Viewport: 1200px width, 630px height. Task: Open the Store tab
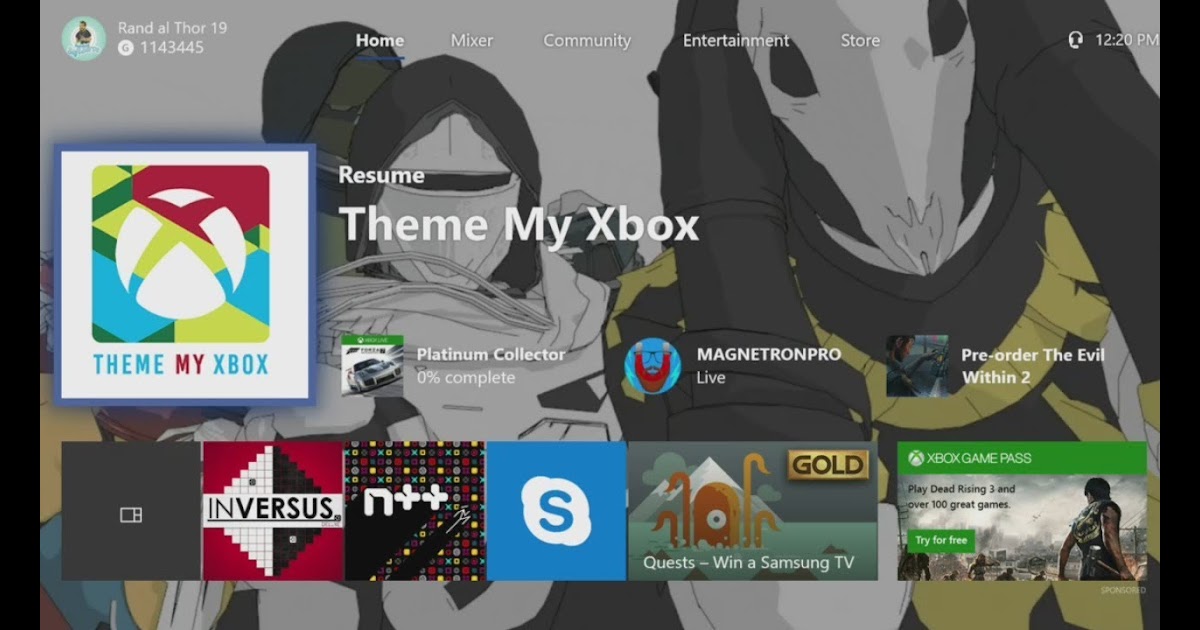860,41
